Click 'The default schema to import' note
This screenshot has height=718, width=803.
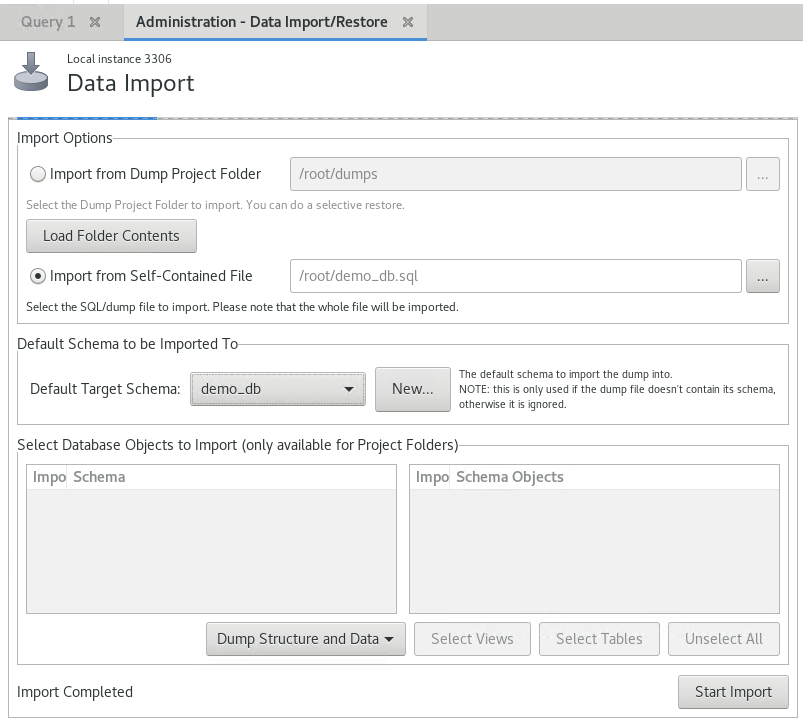[x=617, y=389]
